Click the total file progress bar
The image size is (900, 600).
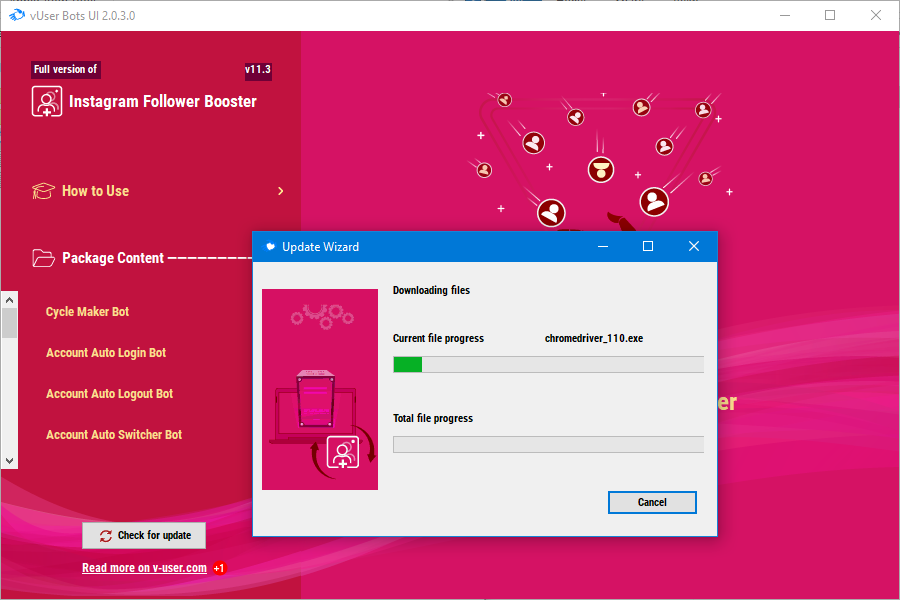(x=548, y=444)
